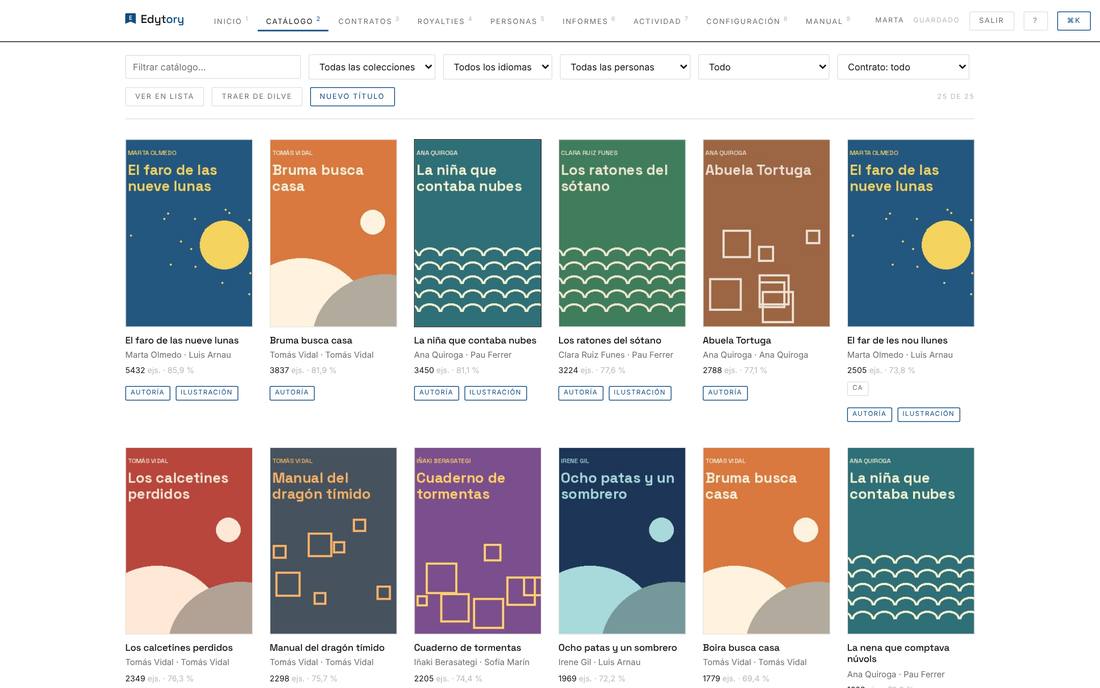The height and width of the screenshot is (688, 1100).
Task: Click the Ilustración tag under 'Los ratones del sótano'
Action: [640, 393]
